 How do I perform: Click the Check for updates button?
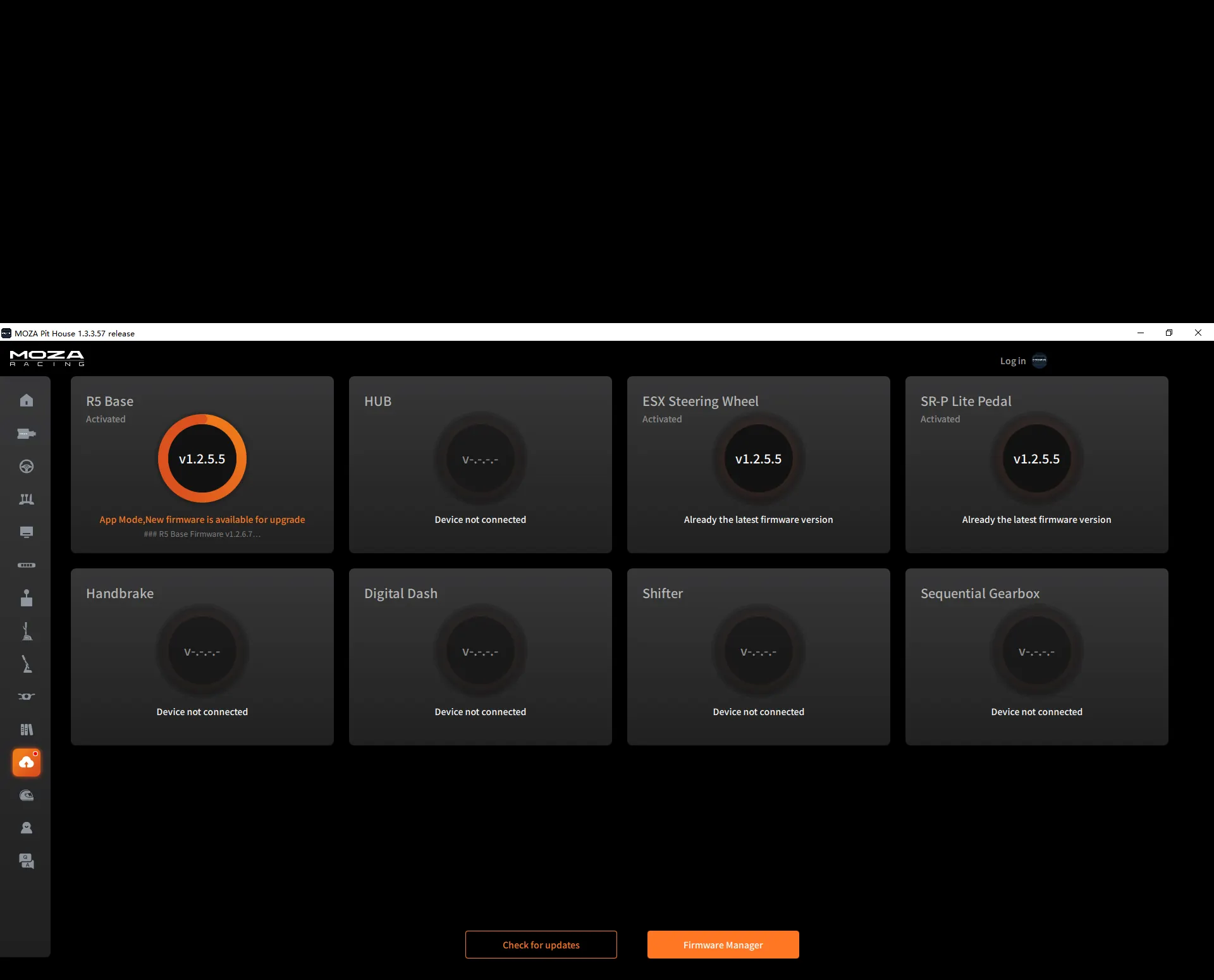541,945
